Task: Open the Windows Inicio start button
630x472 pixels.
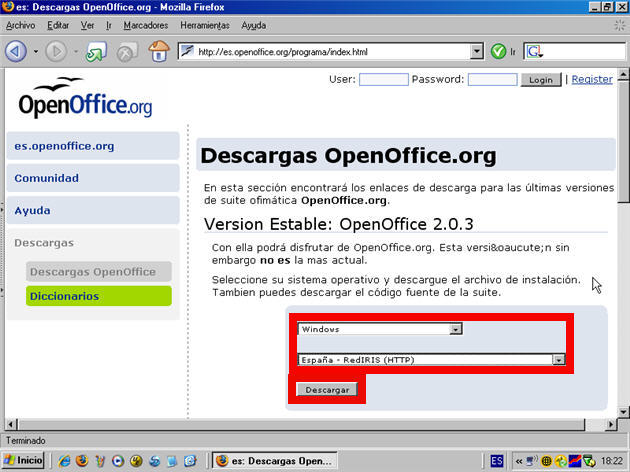Action: (x=24, y=460)
